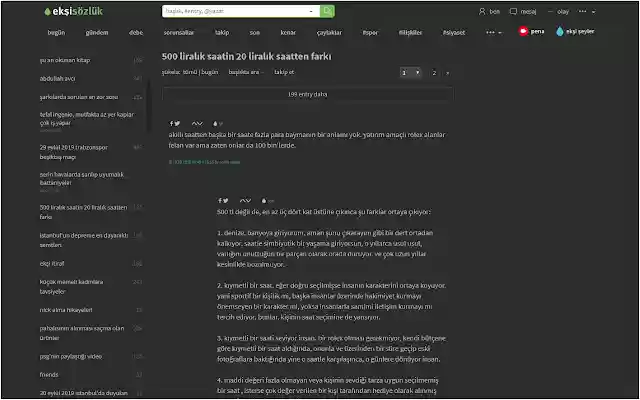
Task: Select the 'takip' channel tab
Action: [x=222, y=33]
